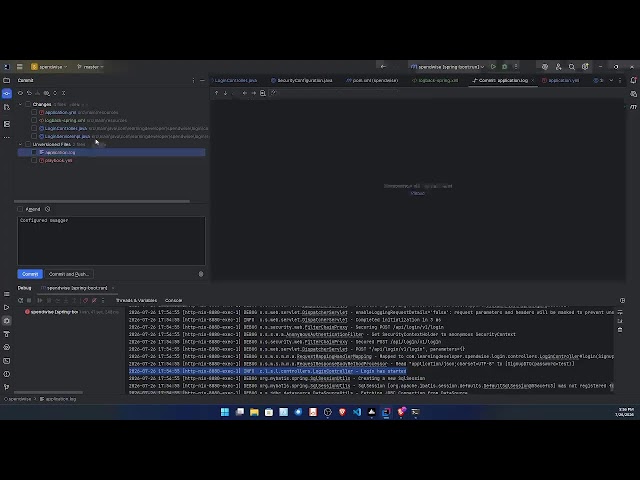
Task: Click horizontal scrollbar under Commit changes tree
Action: [x=102, y=201]
